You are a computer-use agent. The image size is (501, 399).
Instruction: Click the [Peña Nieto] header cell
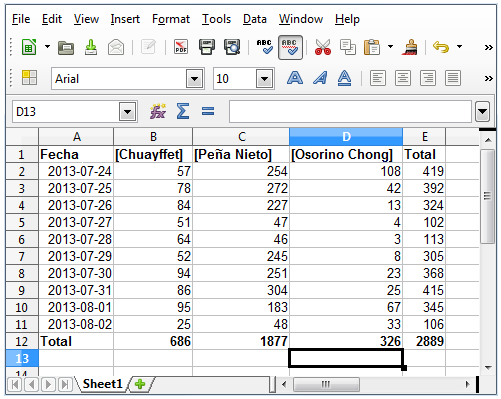tap(241, 154)
